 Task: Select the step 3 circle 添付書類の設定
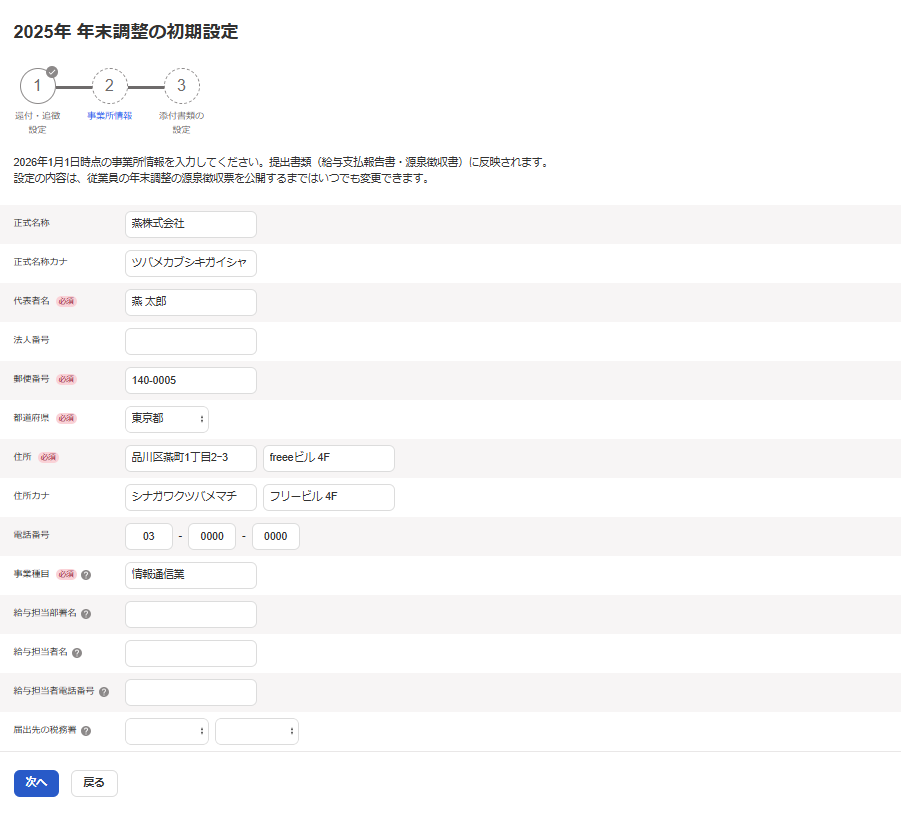tap(182, 86)
